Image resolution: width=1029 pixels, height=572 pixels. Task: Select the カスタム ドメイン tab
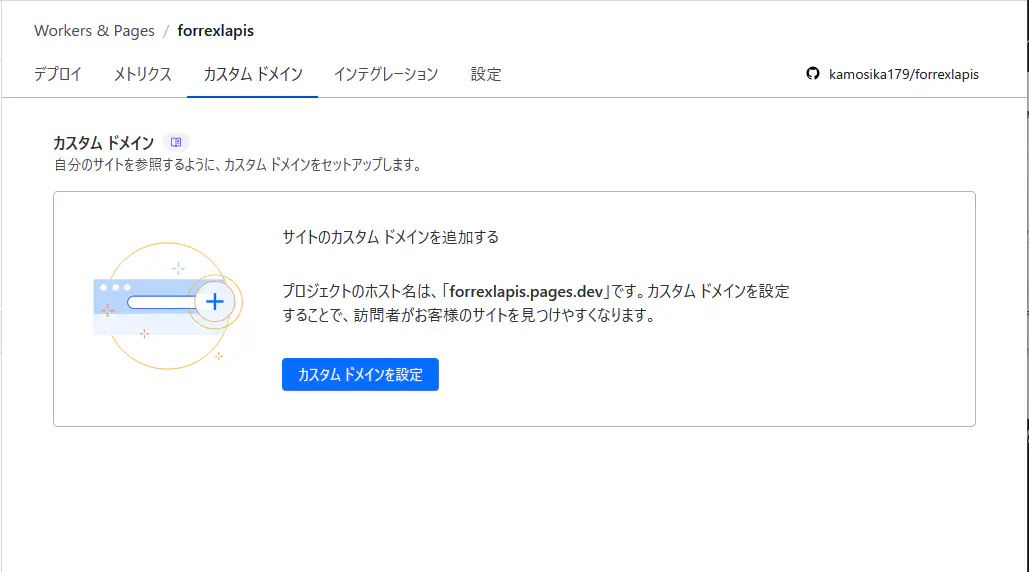click(252, 74)
